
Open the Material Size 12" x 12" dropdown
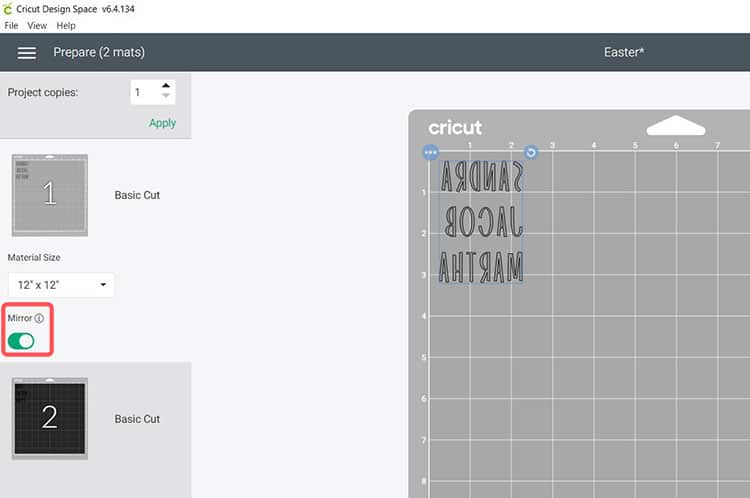[61, 285]
